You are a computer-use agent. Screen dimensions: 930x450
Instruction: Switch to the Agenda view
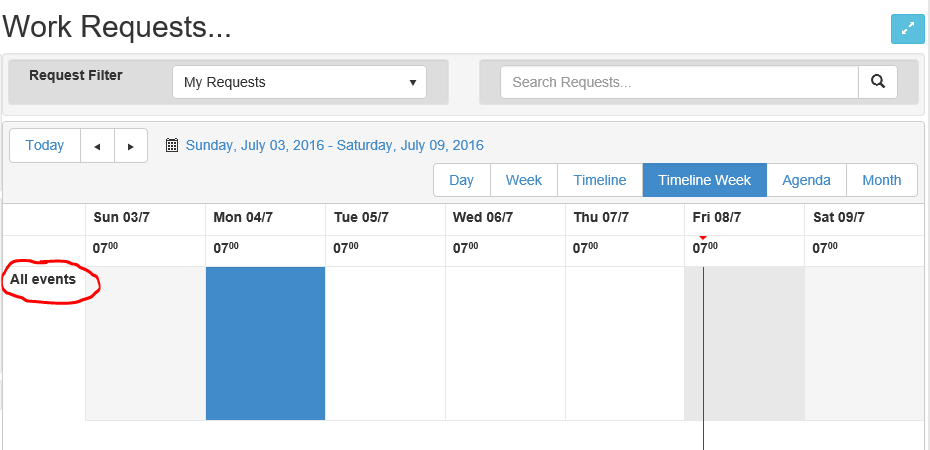click(806, 180)
